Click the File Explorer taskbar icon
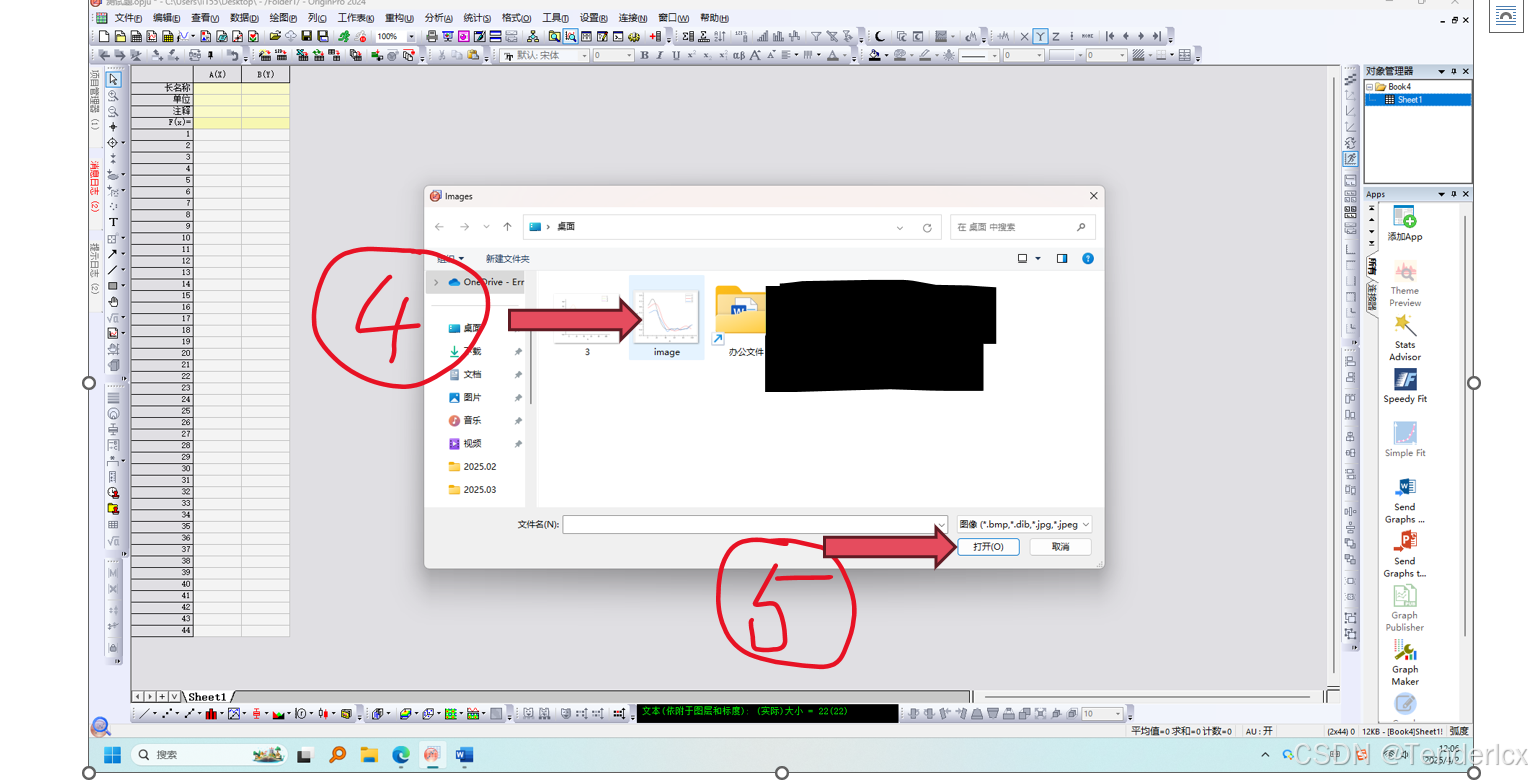This screenshot has height=781, width=1532. coord(369,754)
